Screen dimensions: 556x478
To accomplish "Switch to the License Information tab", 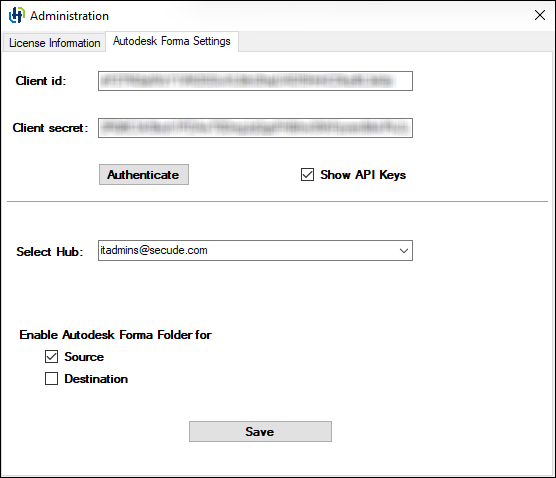I will coord(54,43).
